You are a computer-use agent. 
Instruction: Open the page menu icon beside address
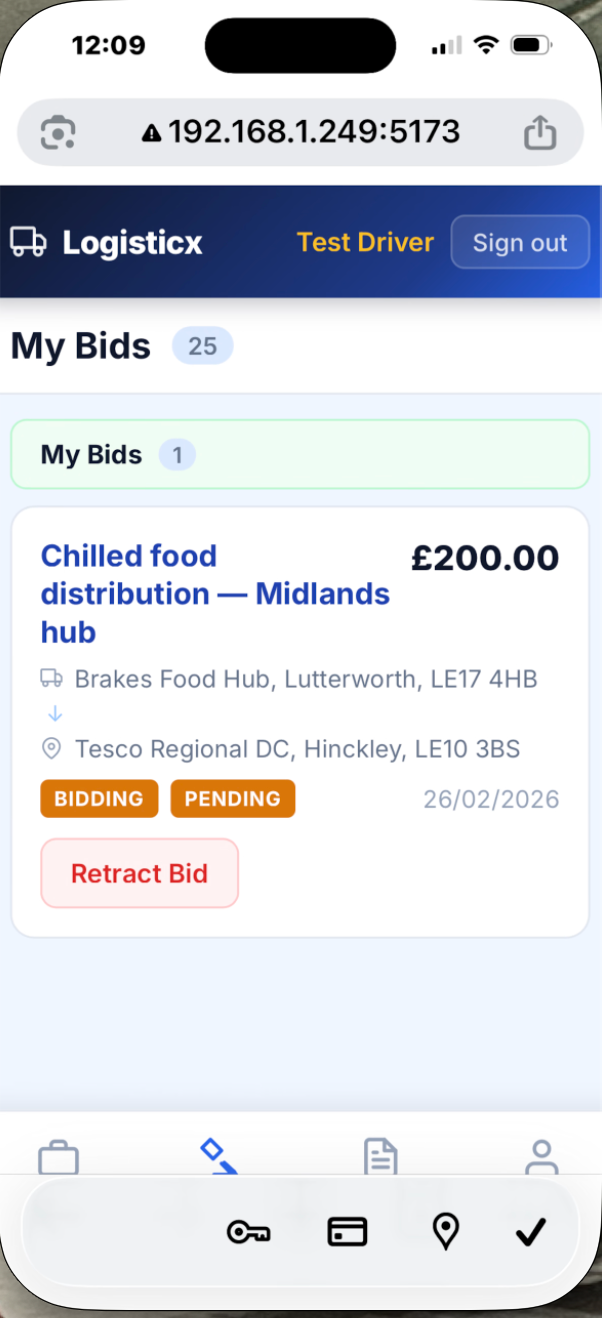click(x=58, y=132)
